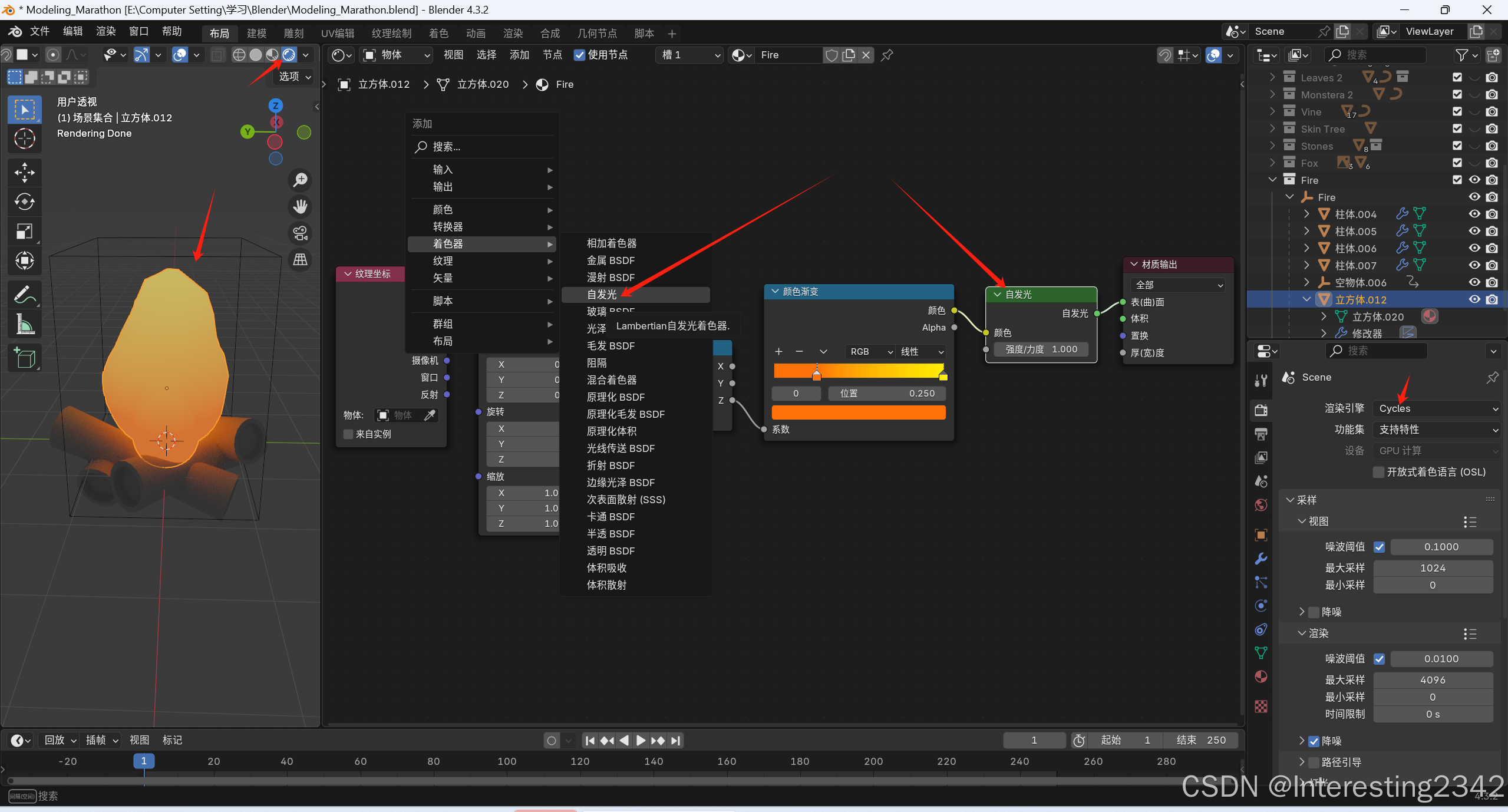Viewport: 1508px width, 812px height.
Task: Select the Rotate tool in viewport toolbar
Action: point(24,202)
